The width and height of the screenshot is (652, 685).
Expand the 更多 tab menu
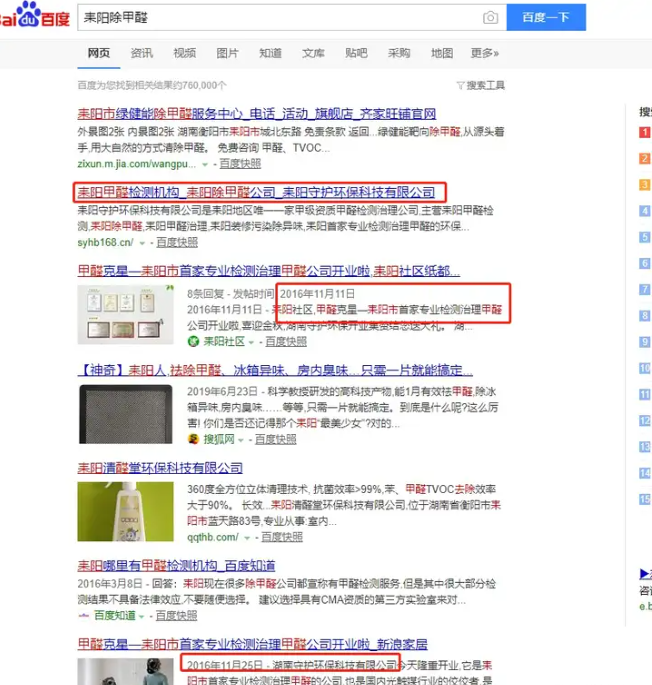tap(484, 53)
